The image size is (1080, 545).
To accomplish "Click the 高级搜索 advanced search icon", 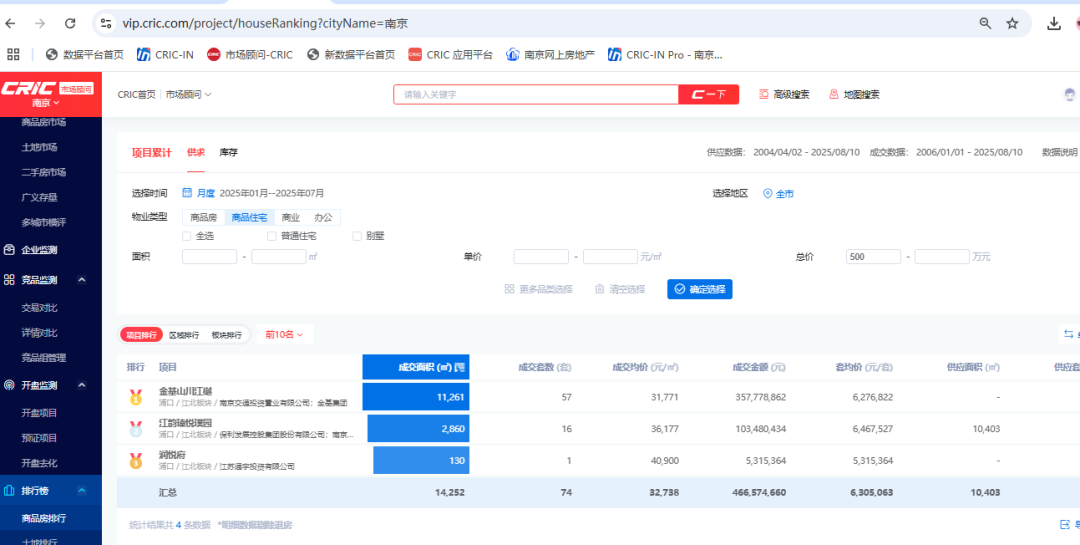I will click(x=764, y=95).
